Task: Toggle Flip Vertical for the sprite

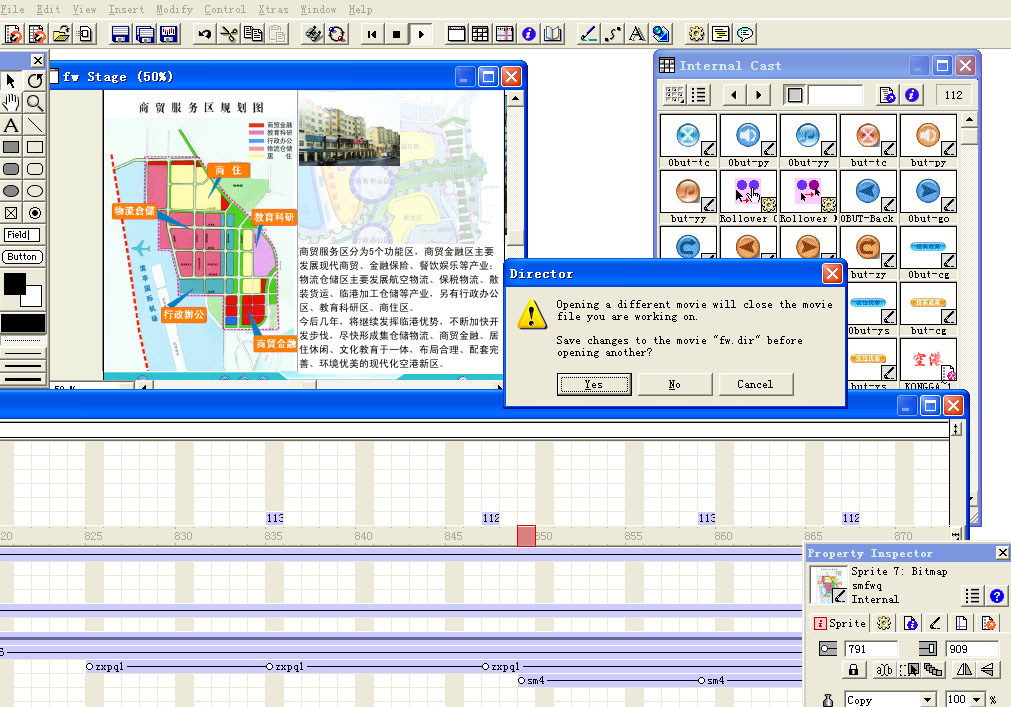Action: pos(987,670)
